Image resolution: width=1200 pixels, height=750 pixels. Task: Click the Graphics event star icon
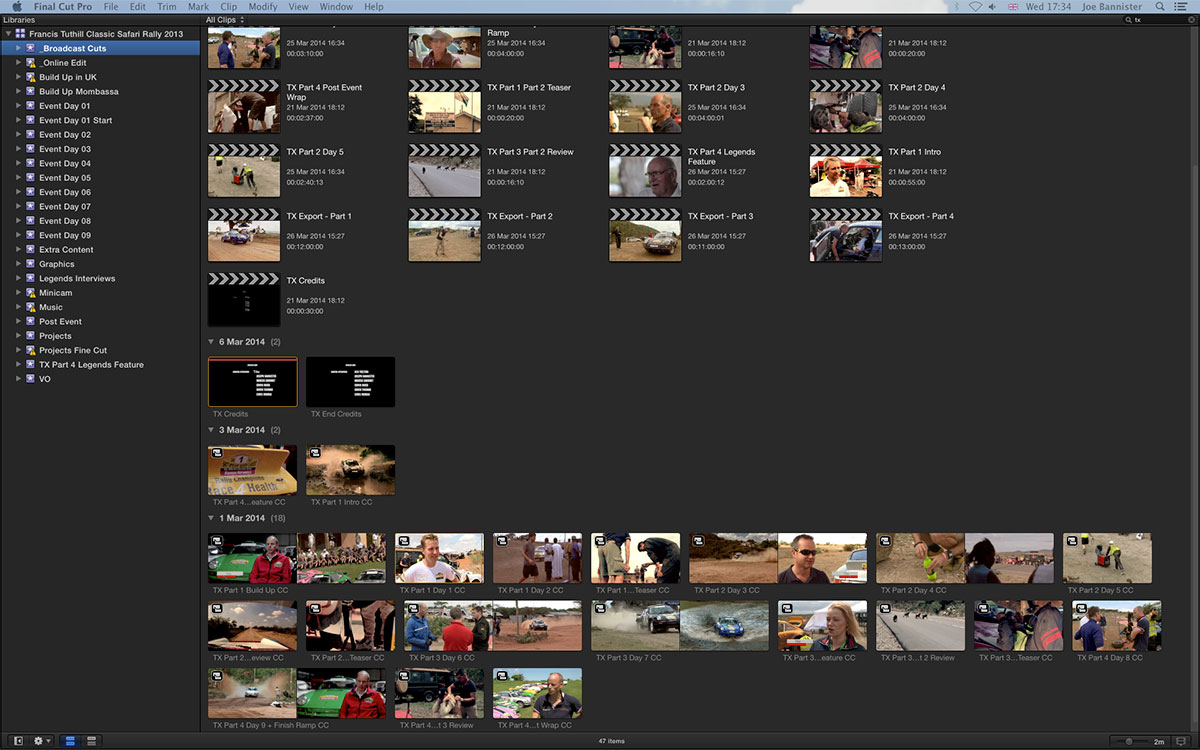[x=31, y=264]
